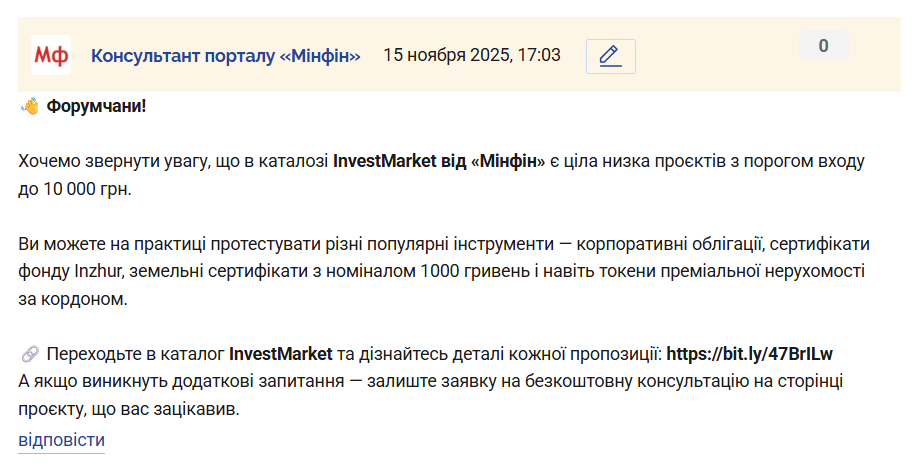Click the post timestamp 15 ноября 2025
Screen dimensions: 912x469
click(471, 55)
